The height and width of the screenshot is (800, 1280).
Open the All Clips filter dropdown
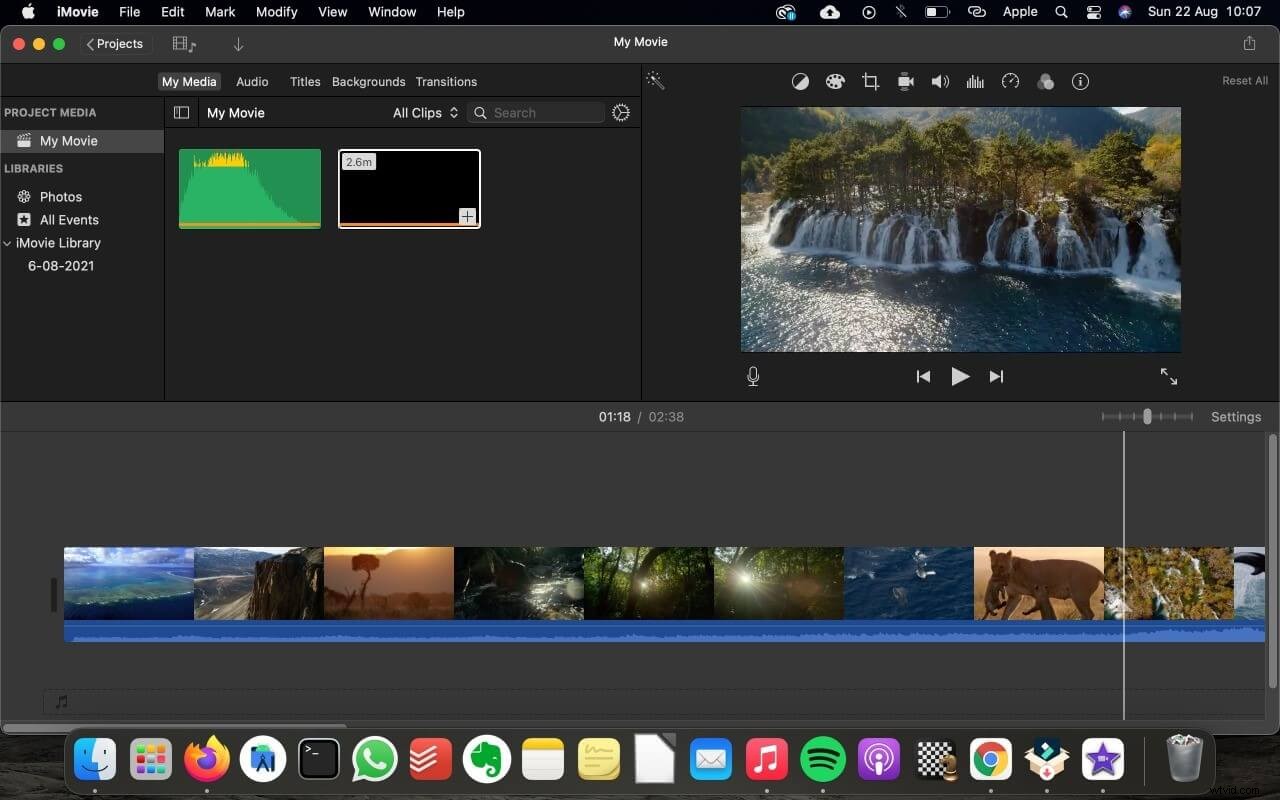(x=425, y=112)
